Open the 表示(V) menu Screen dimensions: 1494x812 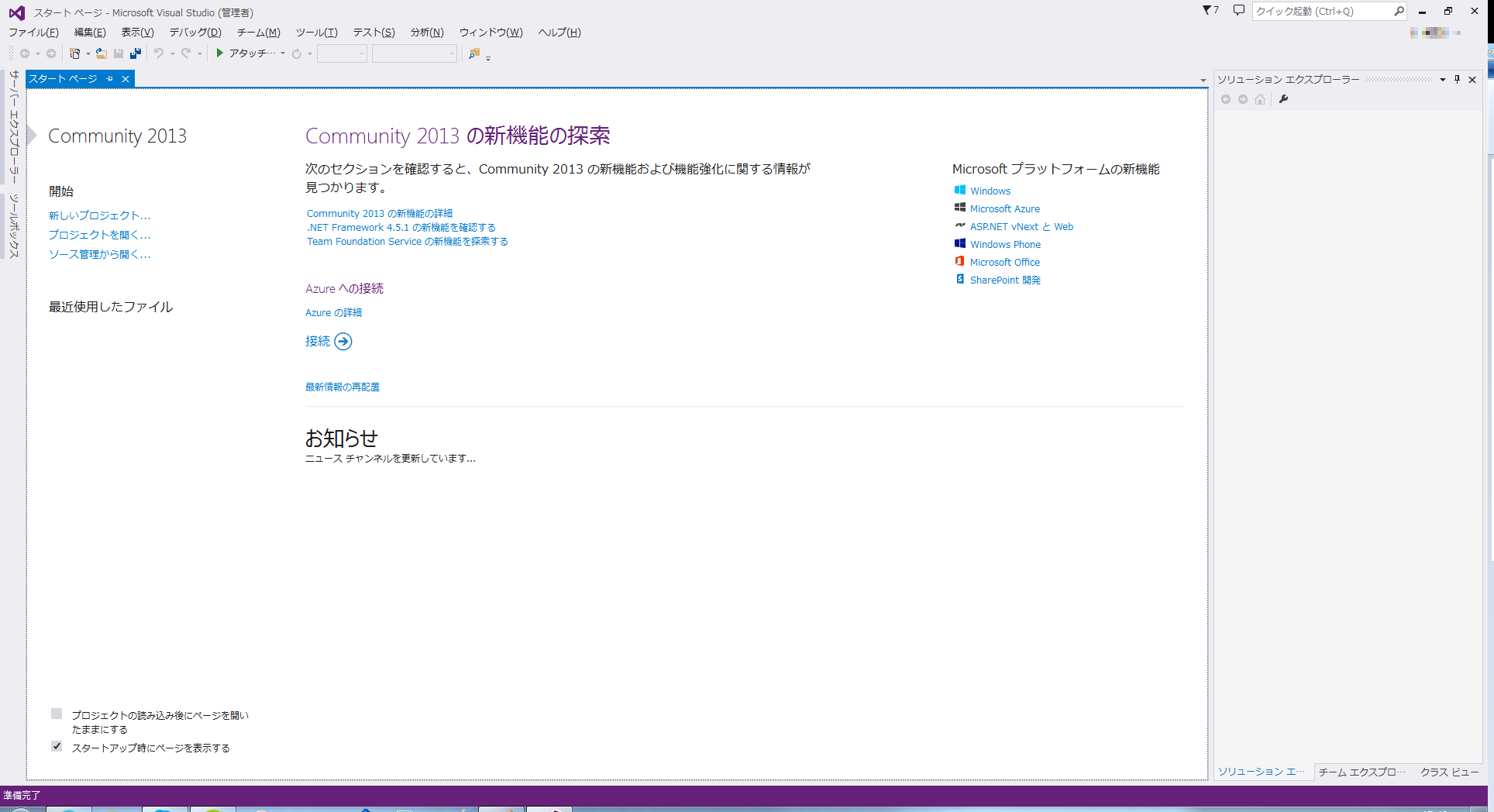(x=137, y=33)
